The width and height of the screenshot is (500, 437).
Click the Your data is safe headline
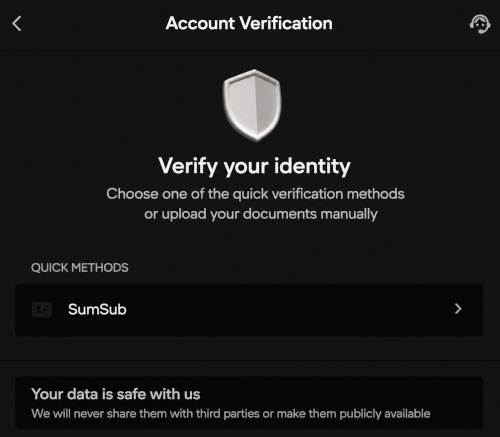pyautogui.click(x=116, y=394)
